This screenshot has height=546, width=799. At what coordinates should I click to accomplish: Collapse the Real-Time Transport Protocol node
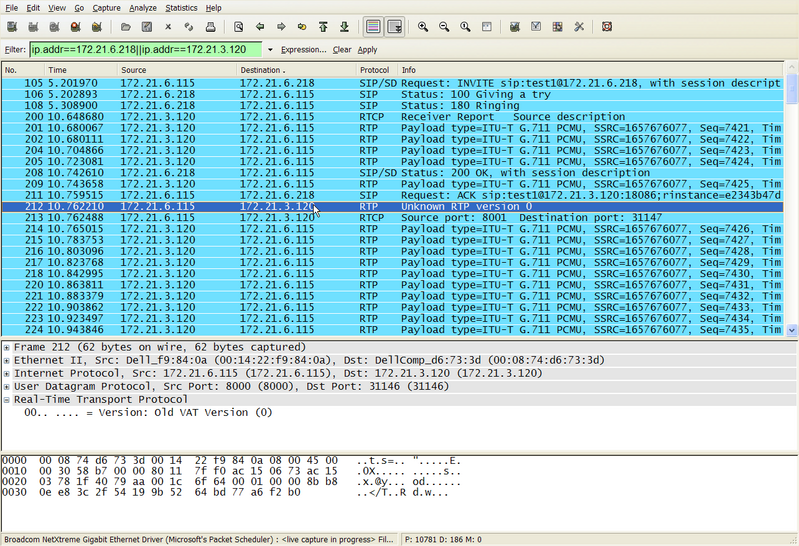7,399
